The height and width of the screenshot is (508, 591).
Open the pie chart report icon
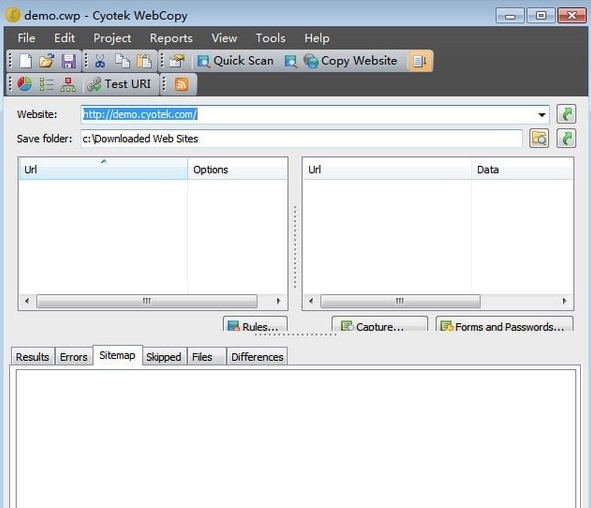pos(25,84)
